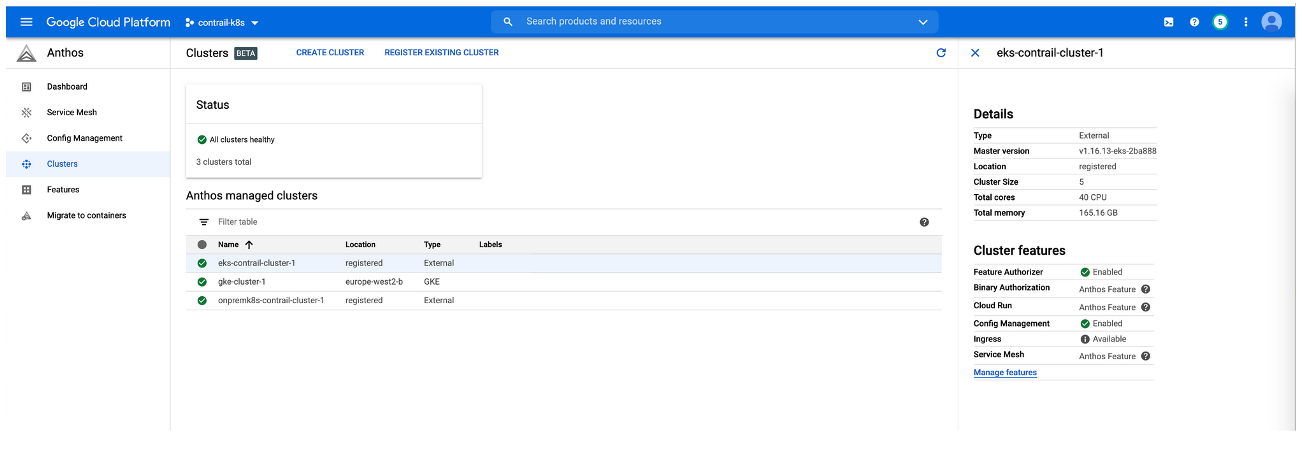Click the BETA badge next to Clusters
The width and height of the screenshot is (1302, 464).
coord(245,53)
